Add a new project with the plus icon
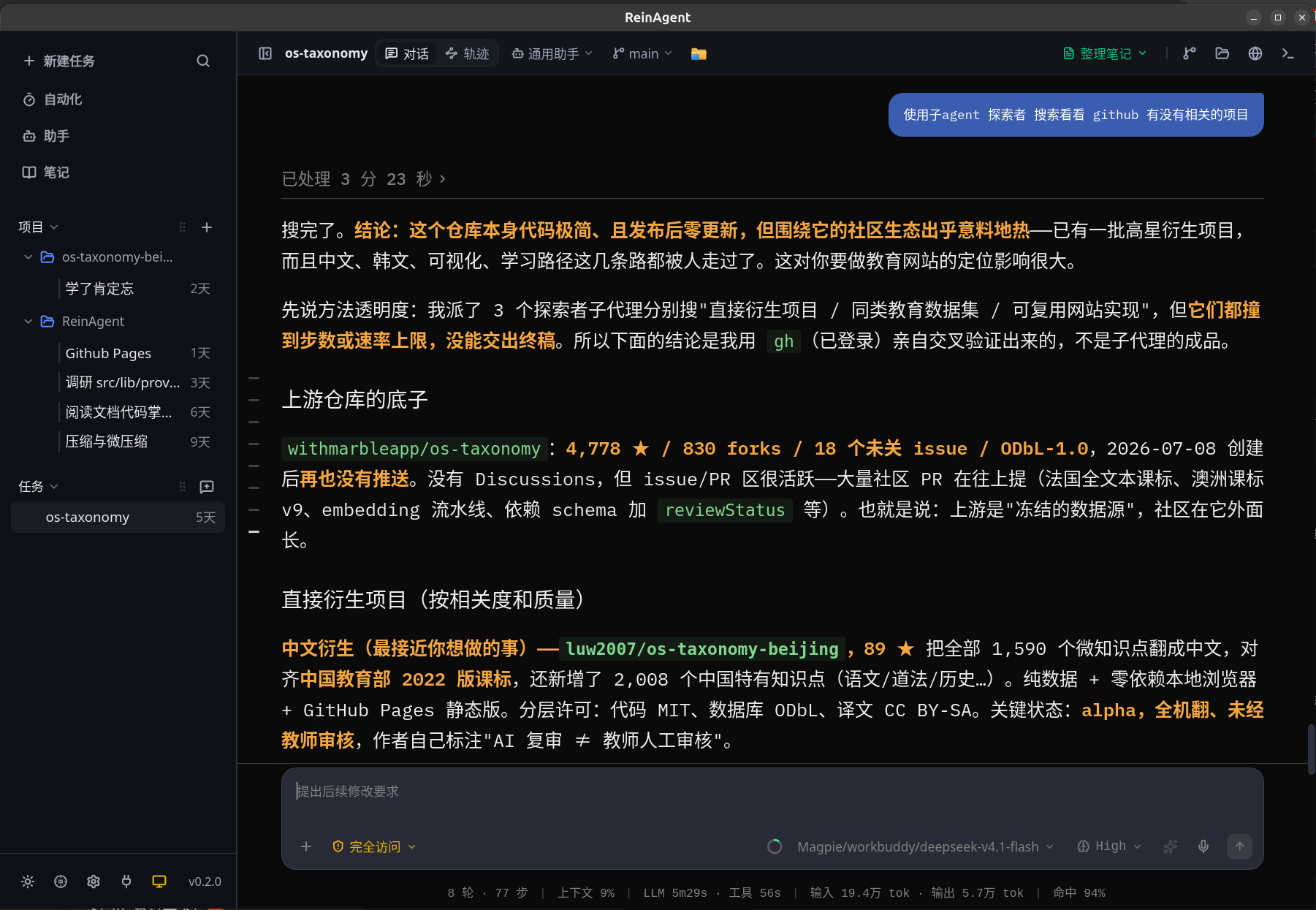Image resolution: width=1316 pixels, height=910 pixels. coord(207,227)
